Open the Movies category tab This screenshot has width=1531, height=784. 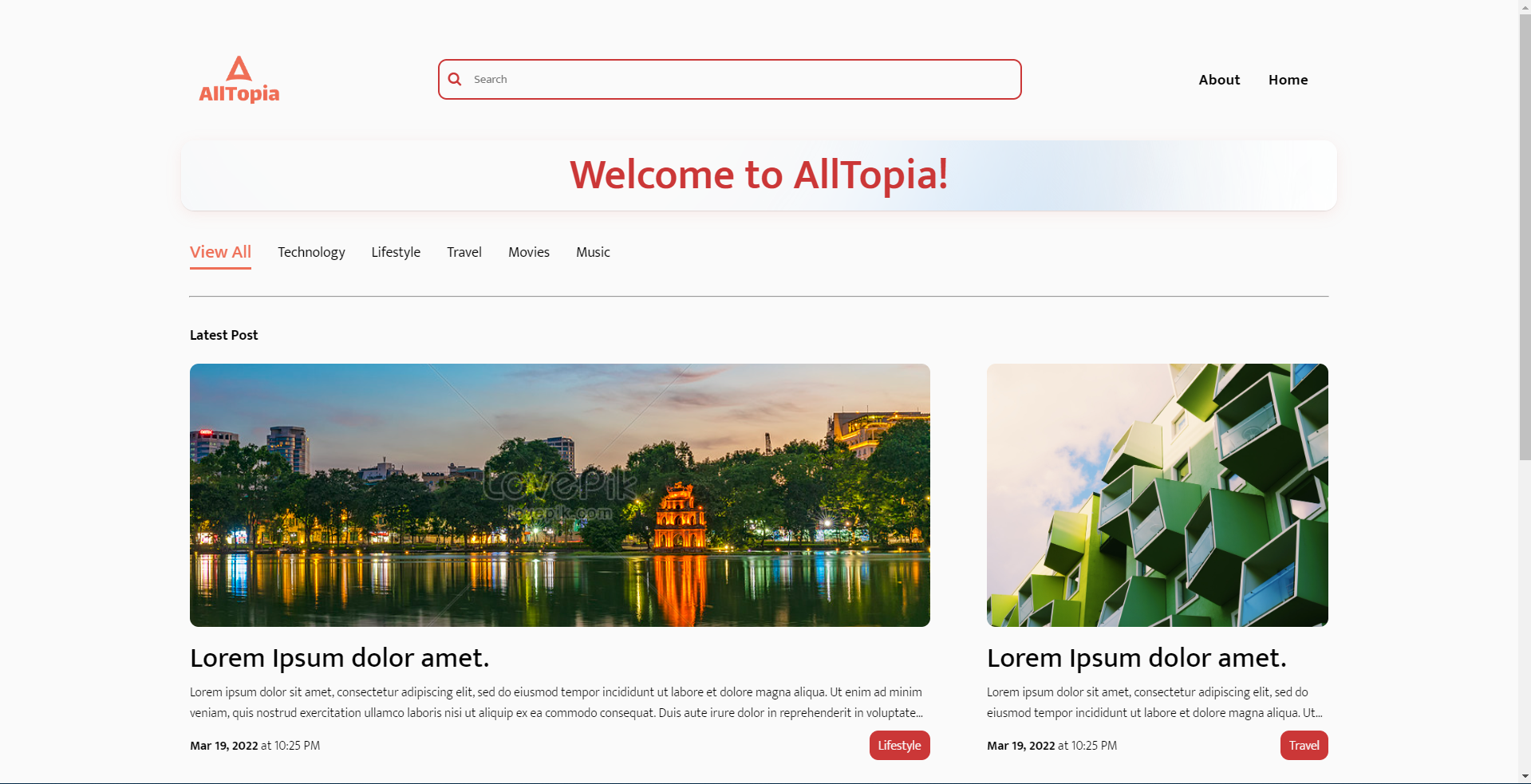529,252
